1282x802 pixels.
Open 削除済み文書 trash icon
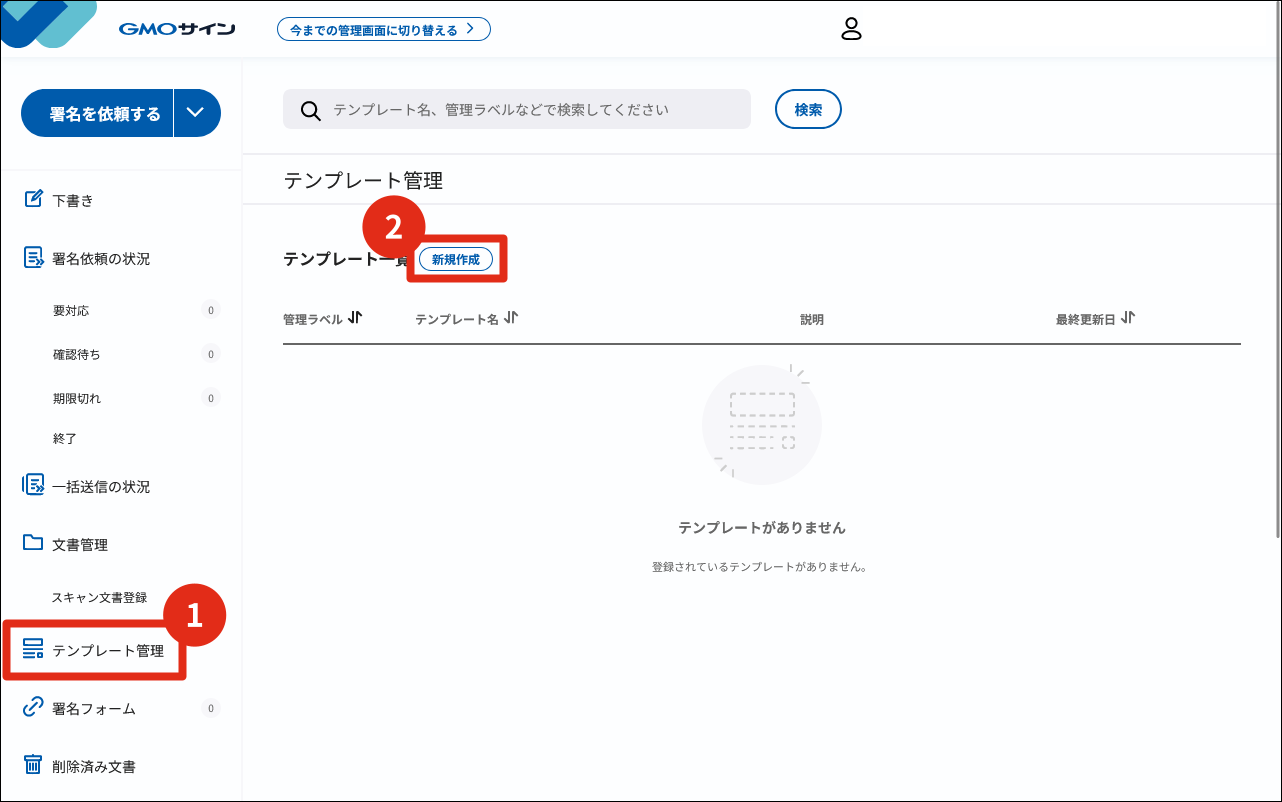click(x=31, y=766)
